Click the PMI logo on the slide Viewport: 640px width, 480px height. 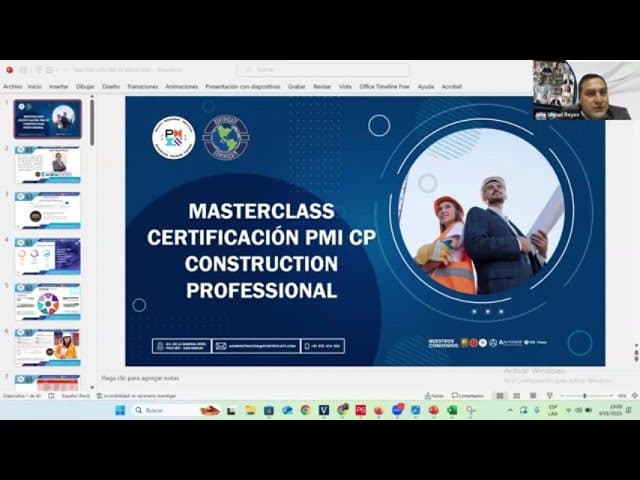pyautogui.click(x=174, y=137)
